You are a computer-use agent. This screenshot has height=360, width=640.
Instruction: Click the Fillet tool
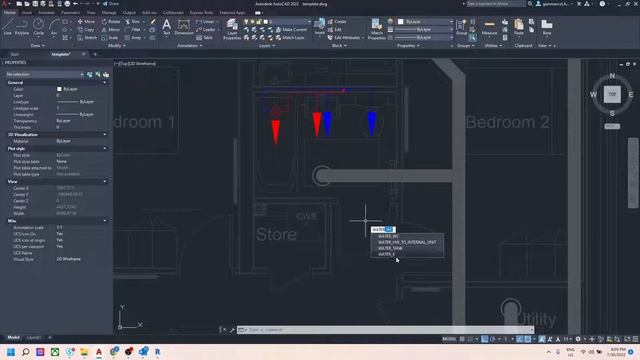click(x=133, y=30)
